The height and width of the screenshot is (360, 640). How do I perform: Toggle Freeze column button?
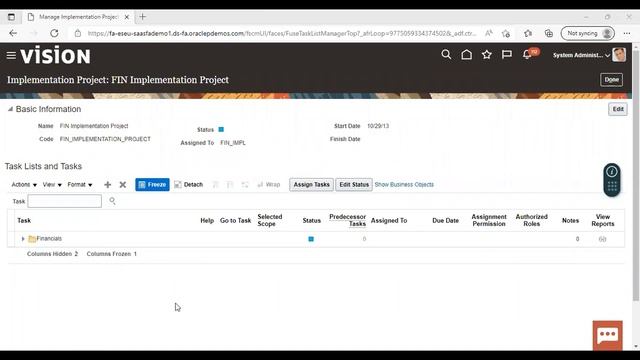point(152,184)
